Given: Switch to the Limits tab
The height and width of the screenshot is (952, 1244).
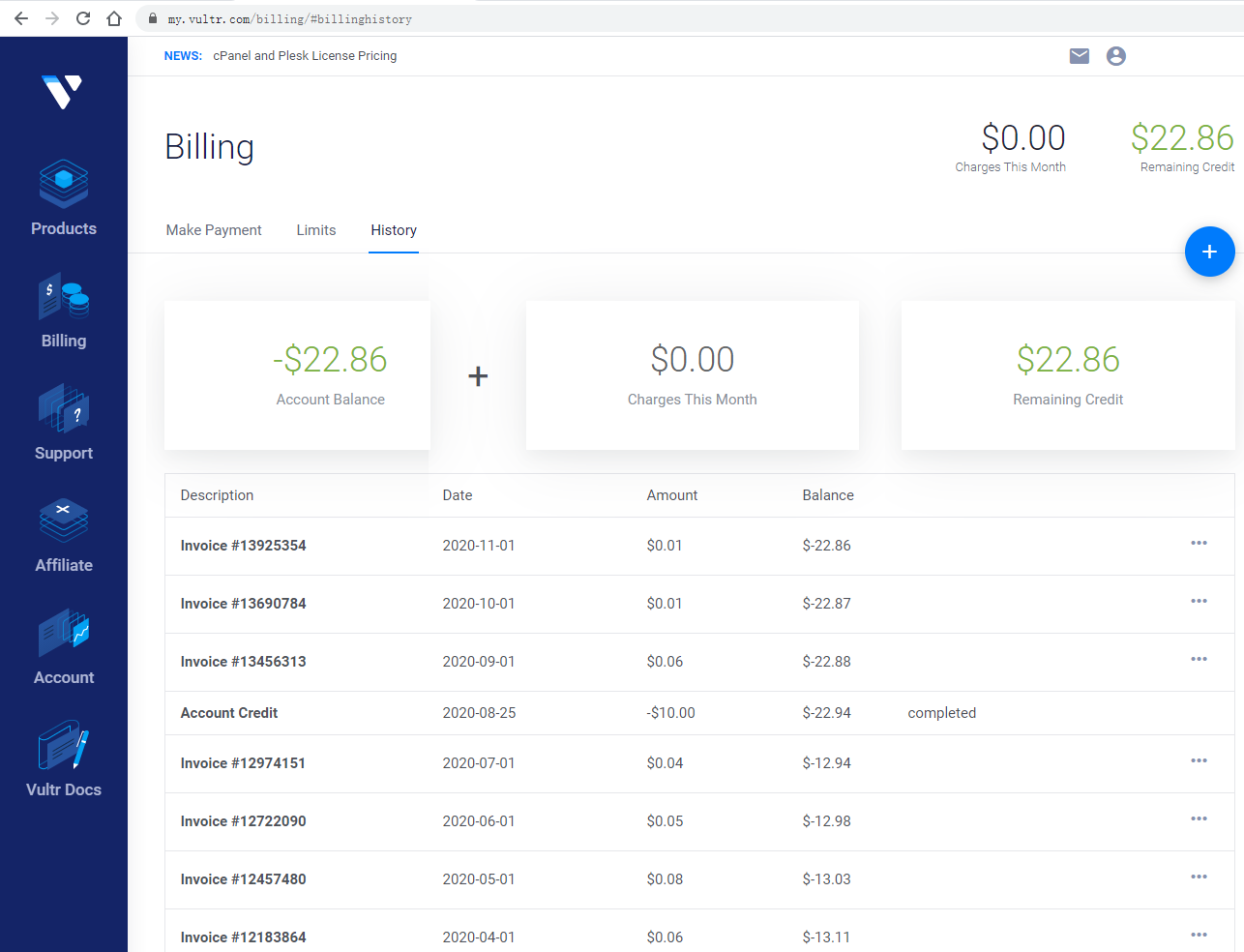Looking at the screenshot, I should 316,230.
